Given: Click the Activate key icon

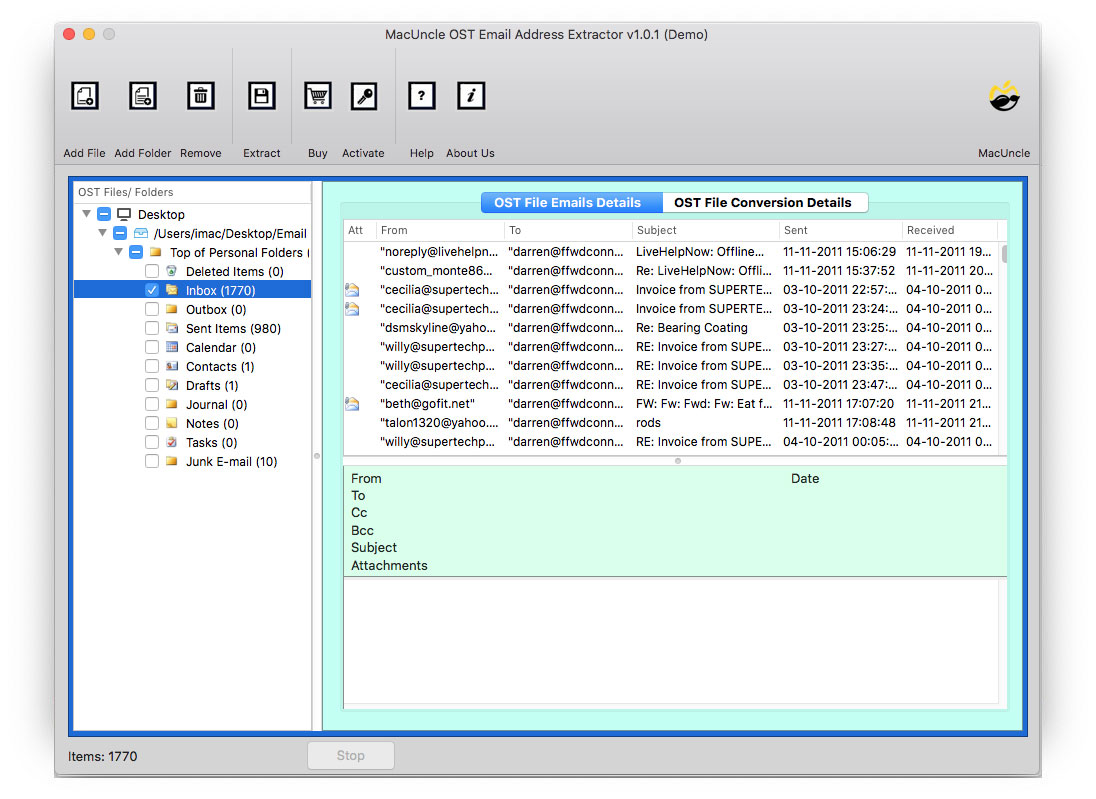Looking at the screenshot, I should (364, 96).
